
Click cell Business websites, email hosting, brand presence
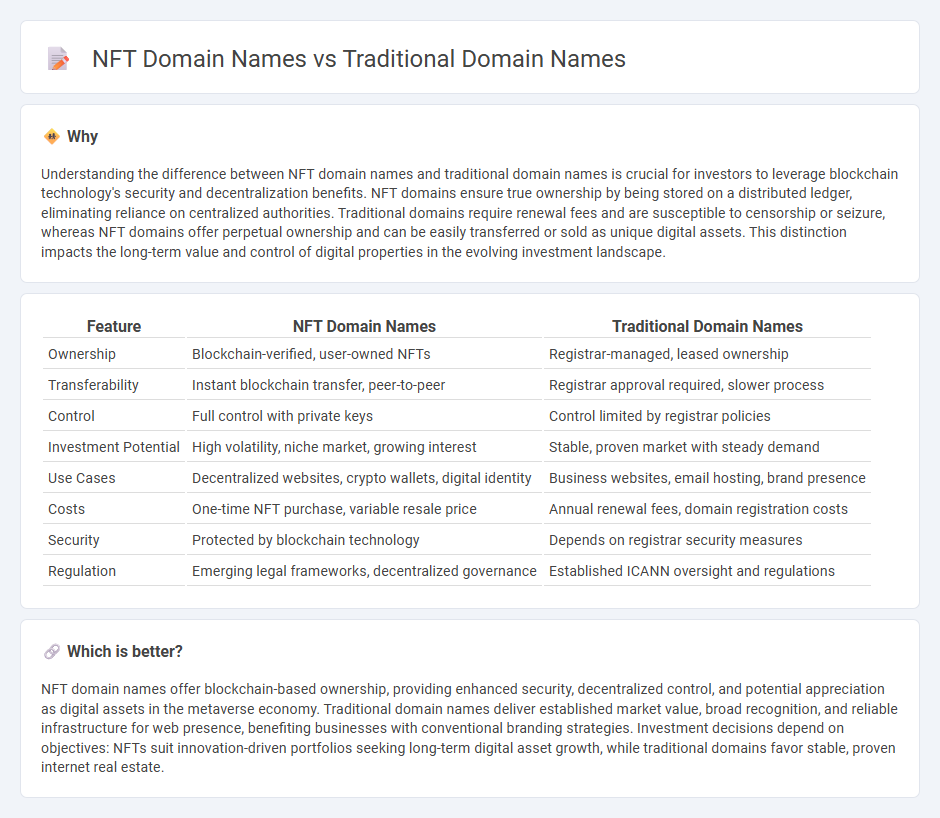tap(707, 478)
